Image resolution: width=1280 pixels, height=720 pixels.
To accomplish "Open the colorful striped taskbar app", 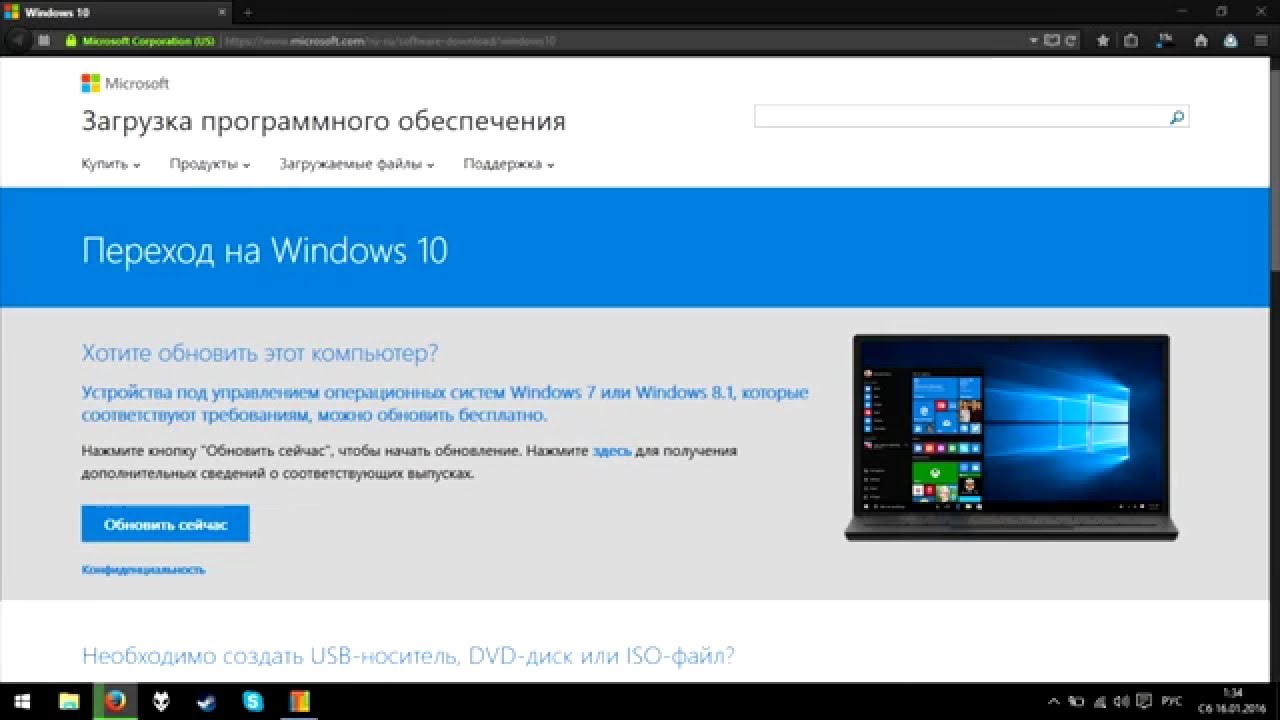I will click(299, 701).
